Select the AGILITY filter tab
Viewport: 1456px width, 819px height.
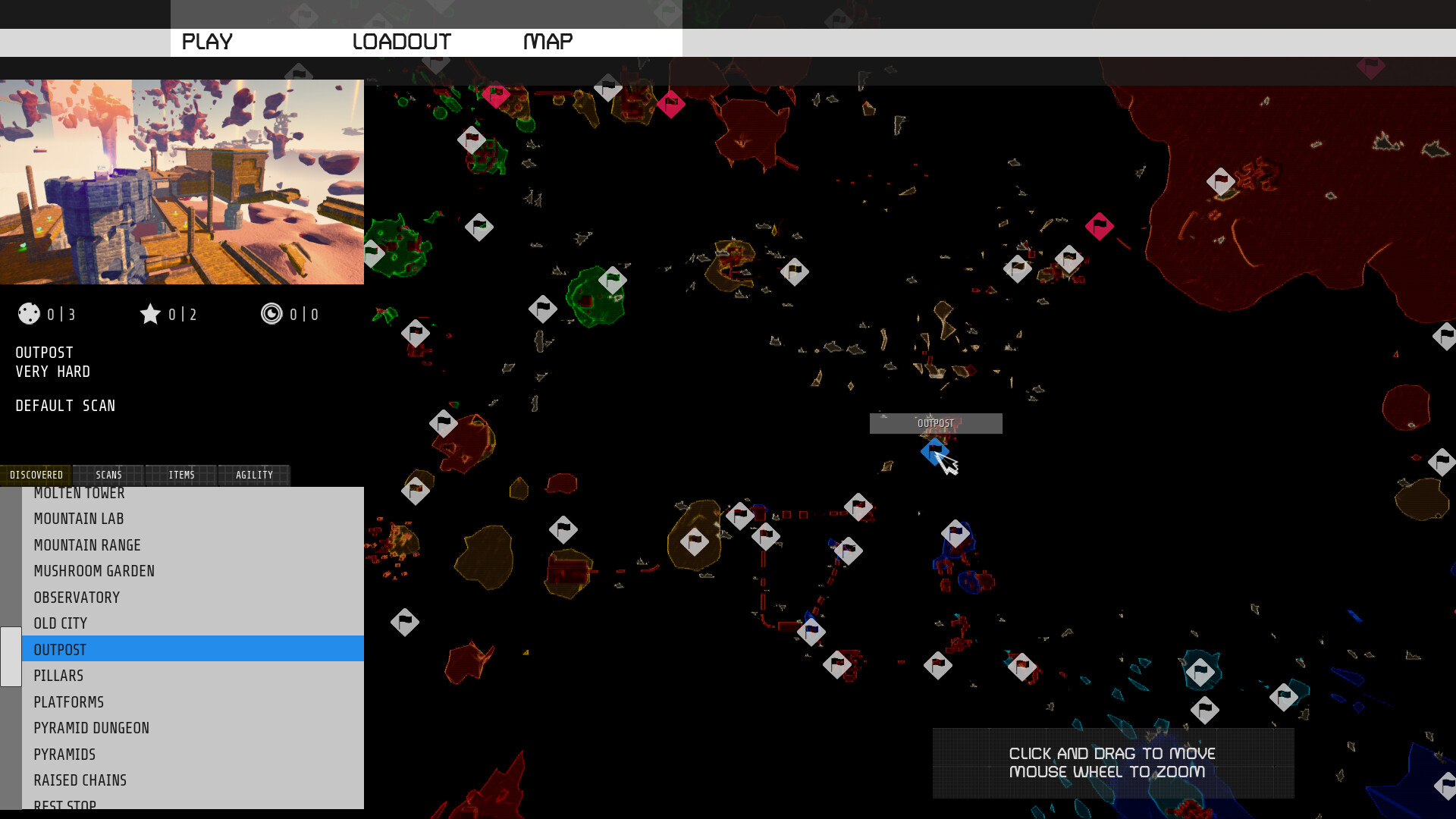[x=253, y=474]
